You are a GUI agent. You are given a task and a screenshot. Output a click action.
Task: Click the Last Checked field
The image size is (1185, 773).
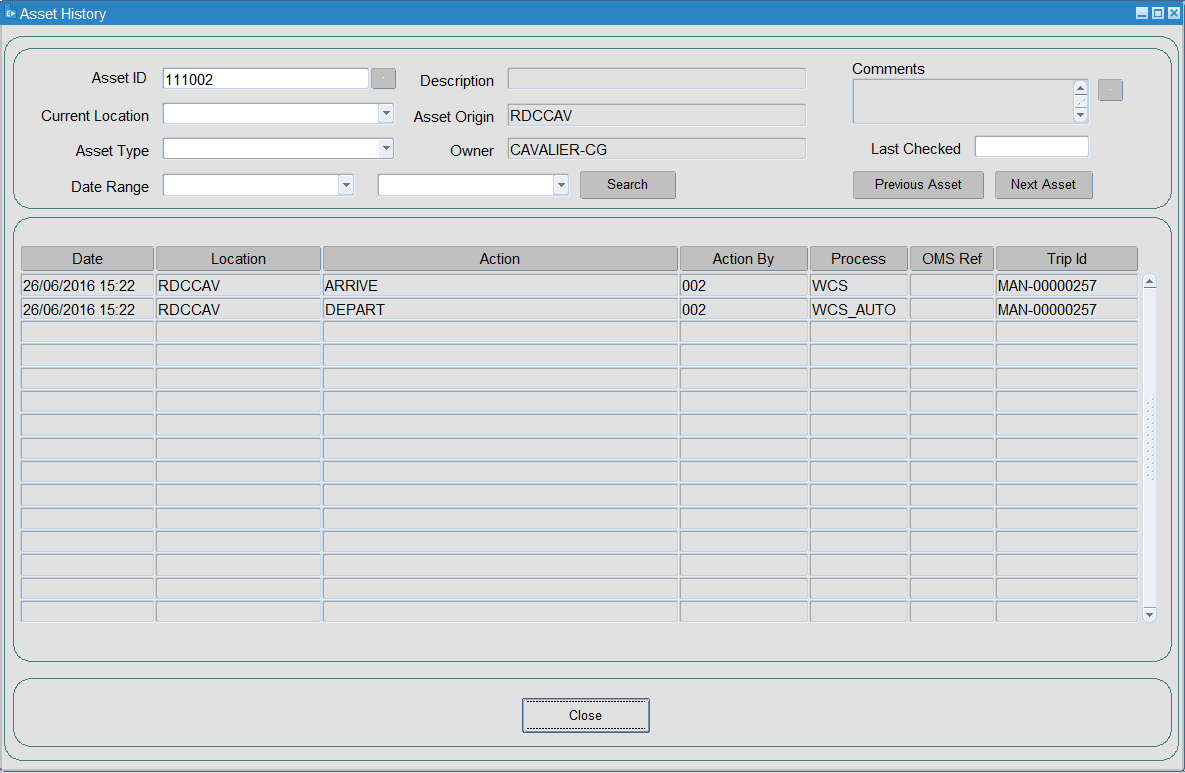[1032, 147]
